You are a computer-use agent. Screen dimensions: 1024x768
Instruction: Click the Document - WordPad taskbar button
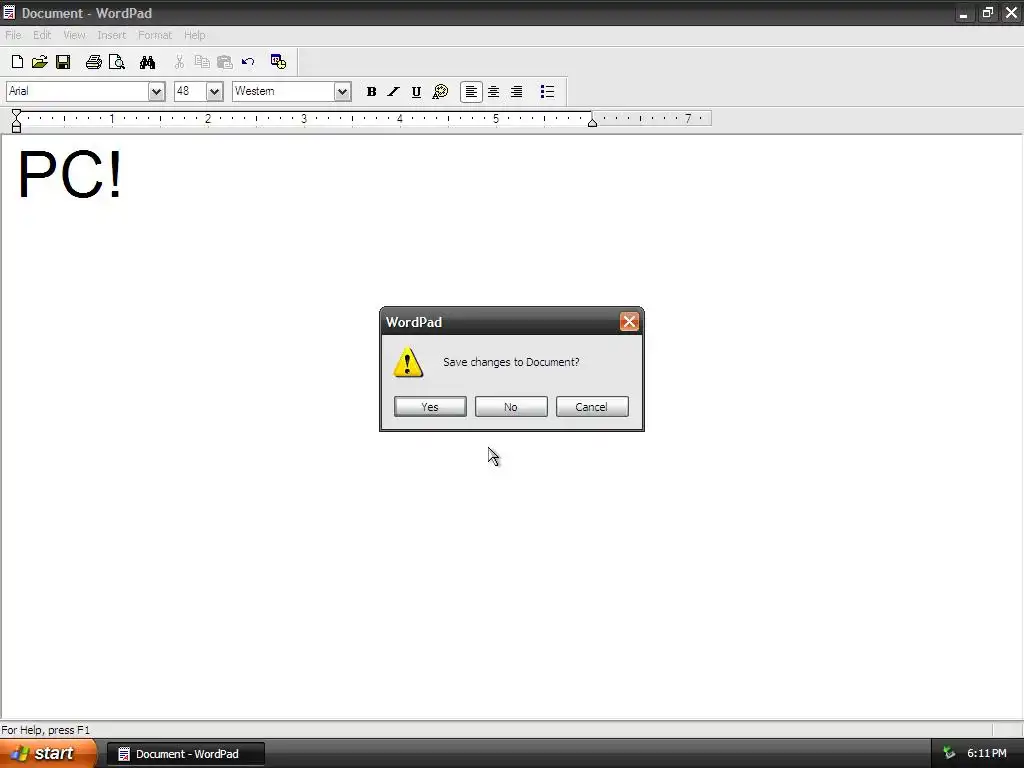185,754
